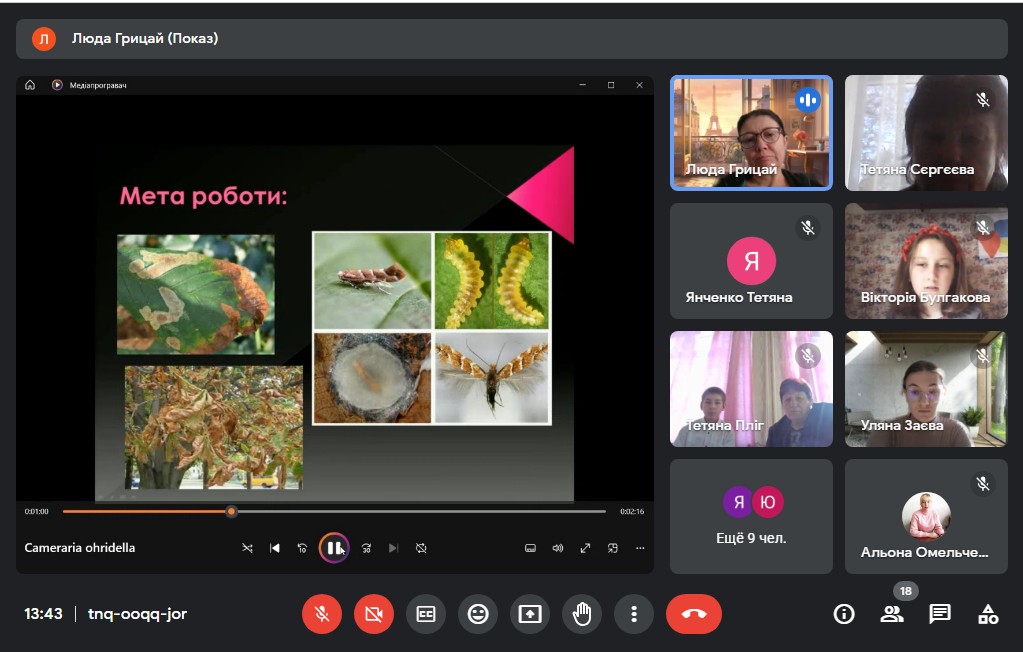Turn on your camera
This screenshot has width=1023, height=652.
point(374,614)
